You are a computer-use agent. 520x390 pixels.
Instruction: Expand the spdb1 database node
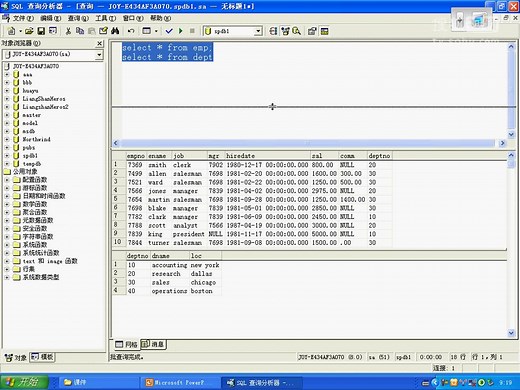[7, 156]
